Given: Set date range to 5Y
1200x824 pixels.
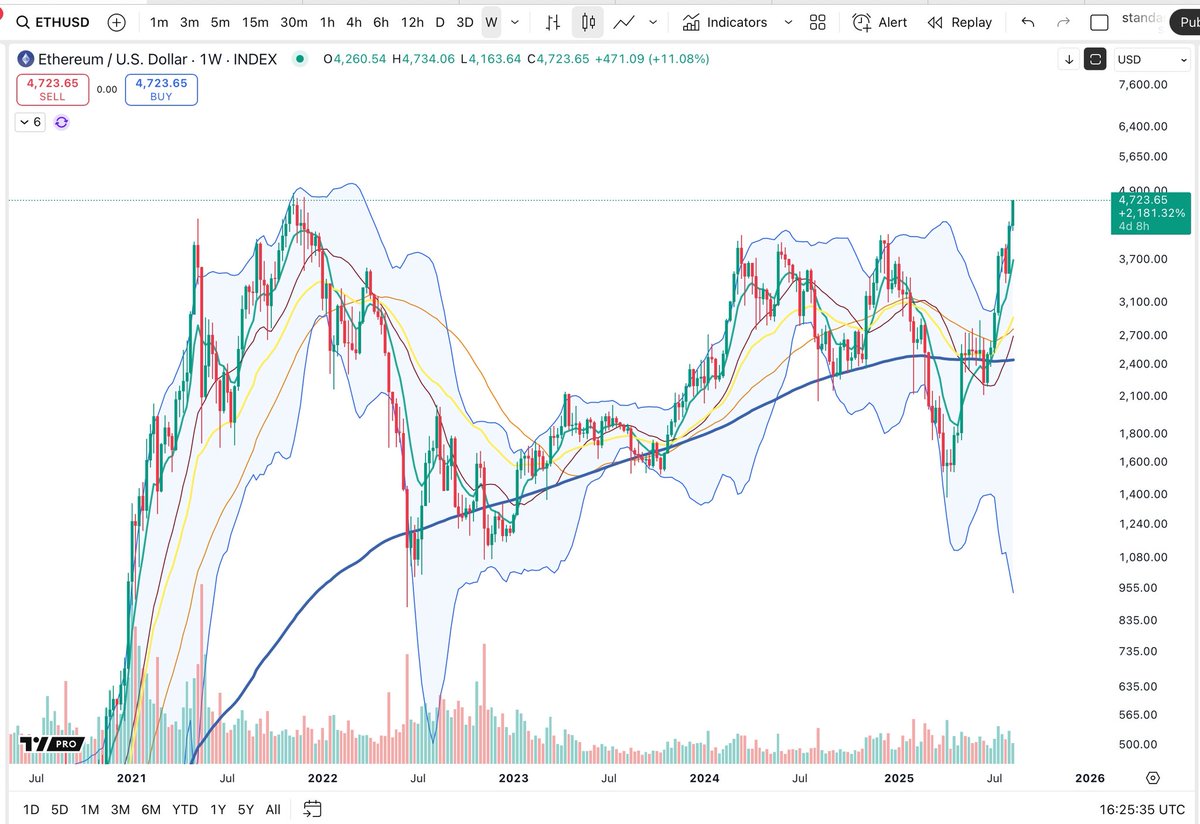Looking at the screenshot, I should coord(245,809).
